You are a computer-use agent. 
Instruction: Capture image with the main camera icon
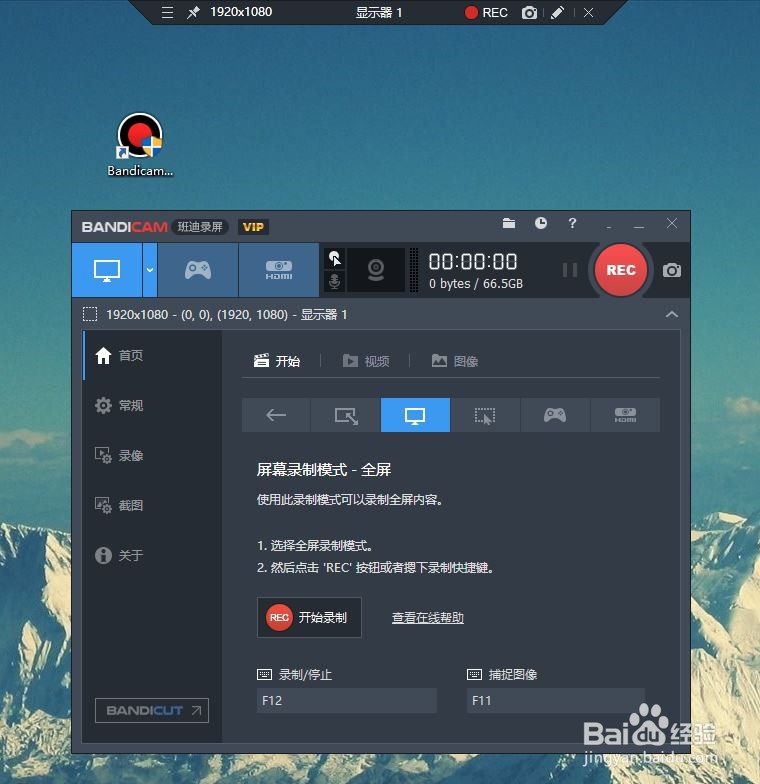tap(672, 270)
